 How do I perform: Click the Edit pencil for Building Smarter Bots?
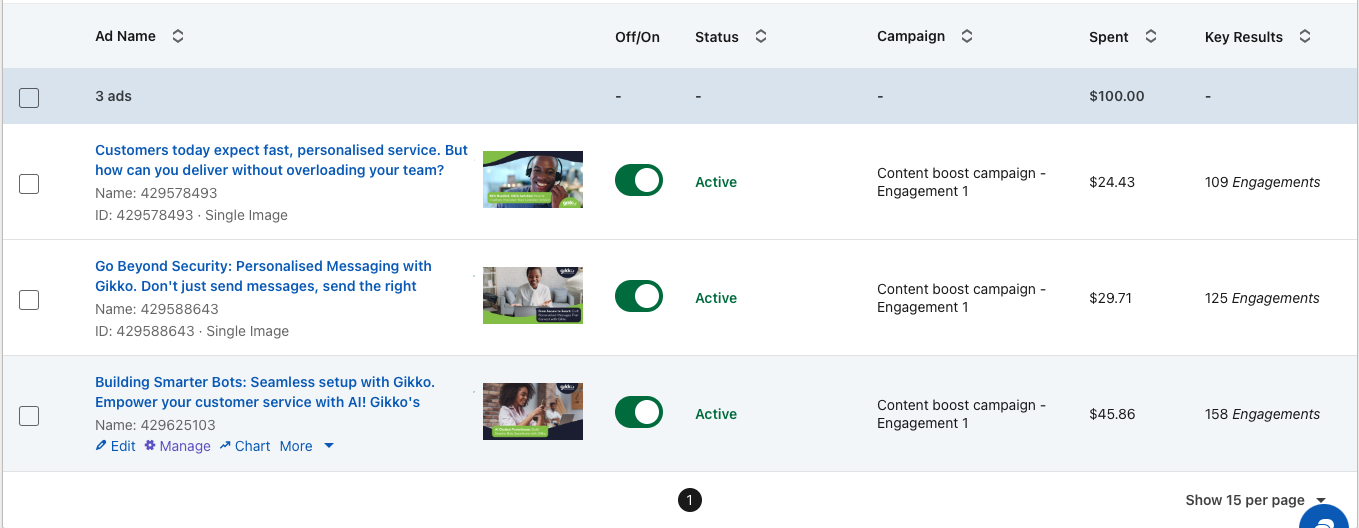tap(115, 446)
